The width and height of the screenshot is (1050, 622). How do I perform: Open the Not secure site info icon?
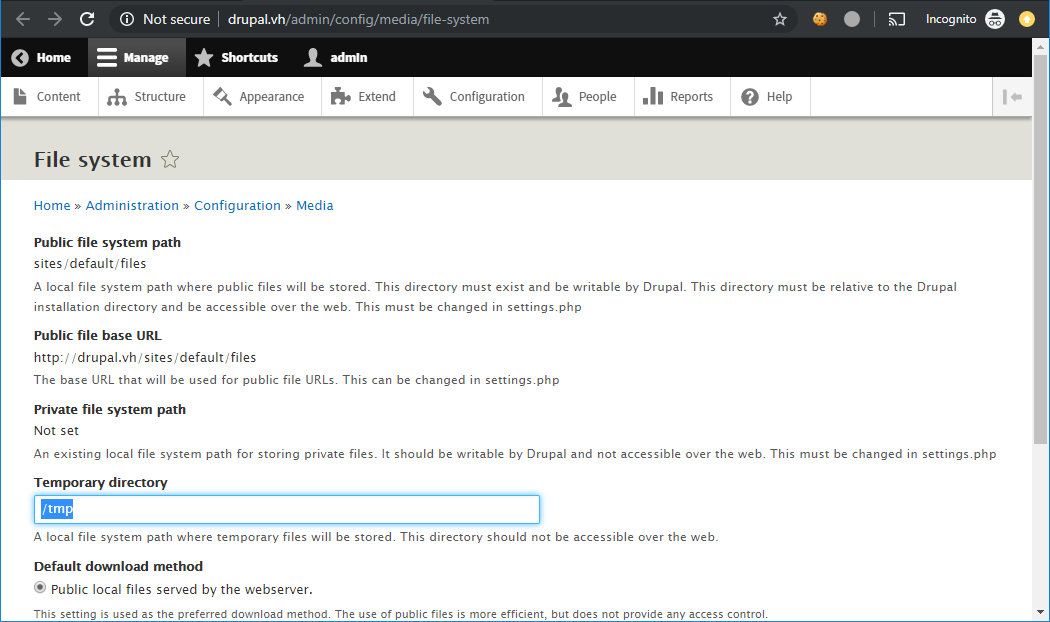[x=127, y=19]
